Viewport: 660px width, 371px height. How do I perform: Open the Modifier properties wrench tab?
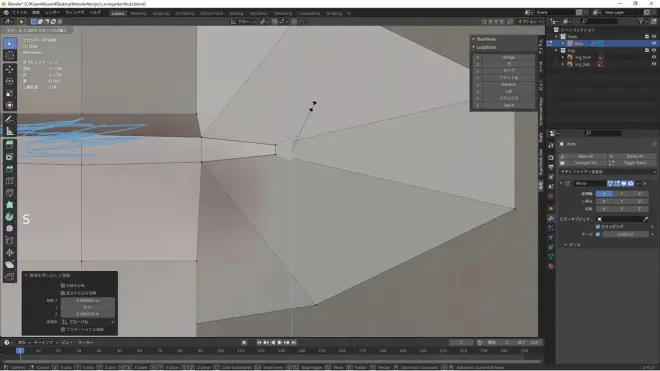(551, 218)
